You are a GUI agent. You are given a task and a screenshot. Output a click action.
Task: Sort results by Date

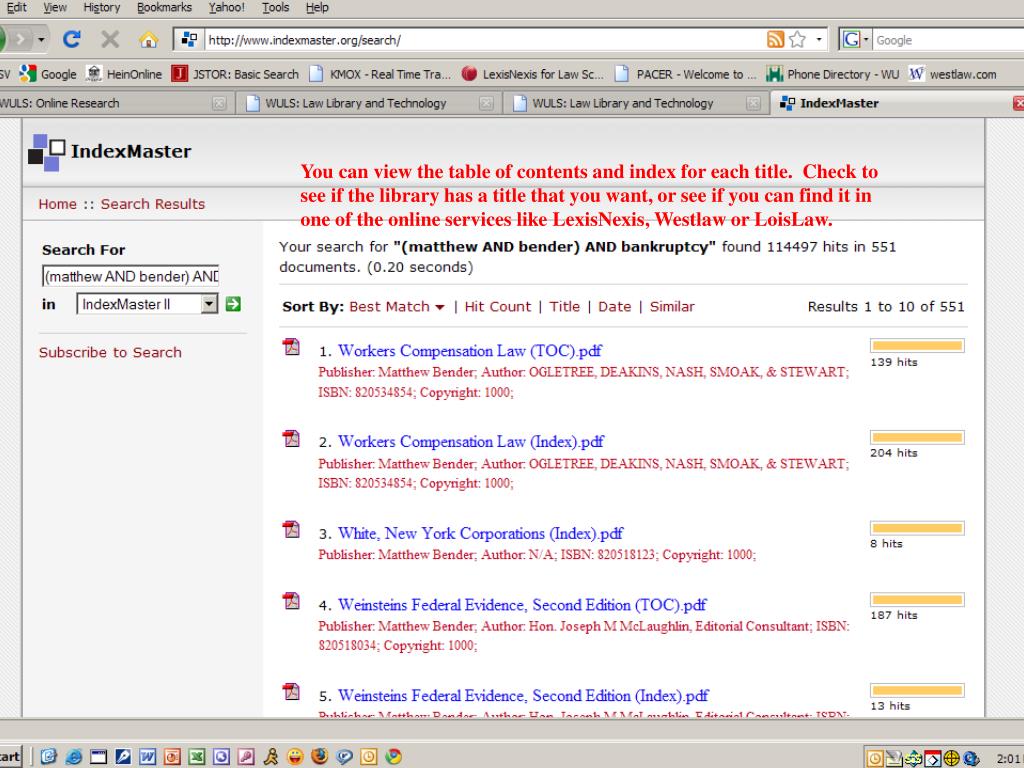(615, 306)
